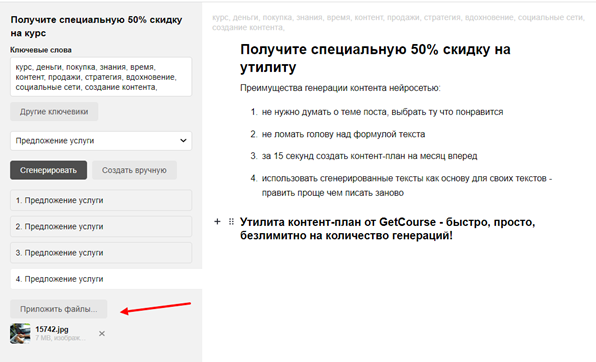Click the drag handle dots icon beside heading

231,222
